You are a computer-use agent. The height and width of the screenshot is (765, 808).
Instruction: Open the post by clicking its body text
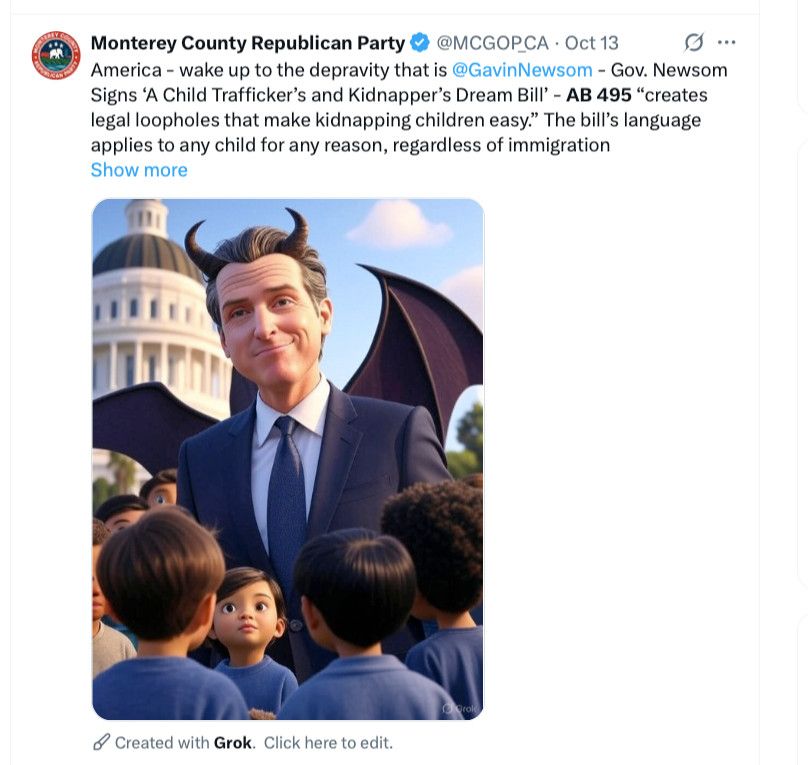point(409,108)
